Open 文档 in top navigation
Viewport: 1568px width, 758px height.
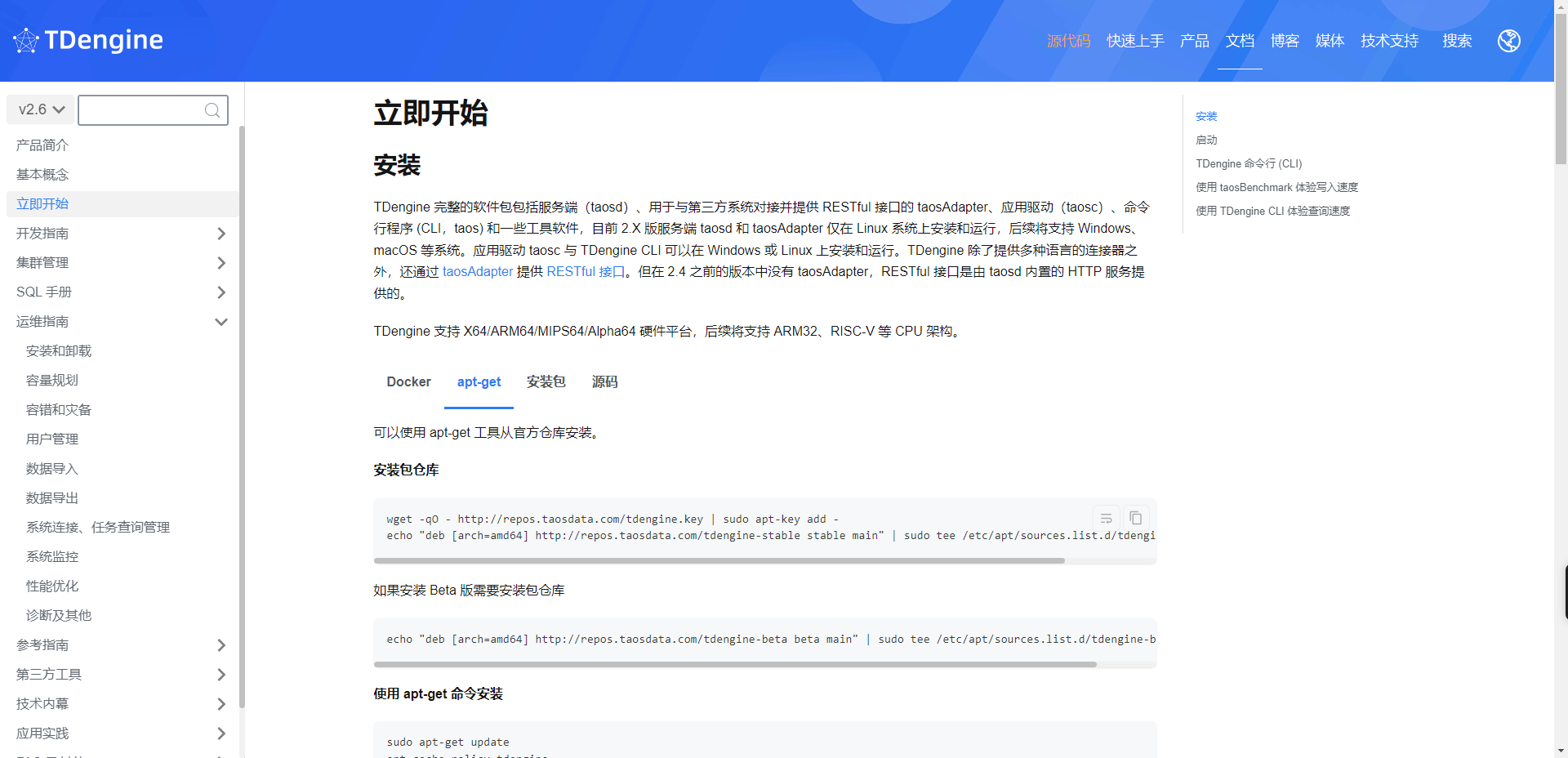[x=1240, y=41]
